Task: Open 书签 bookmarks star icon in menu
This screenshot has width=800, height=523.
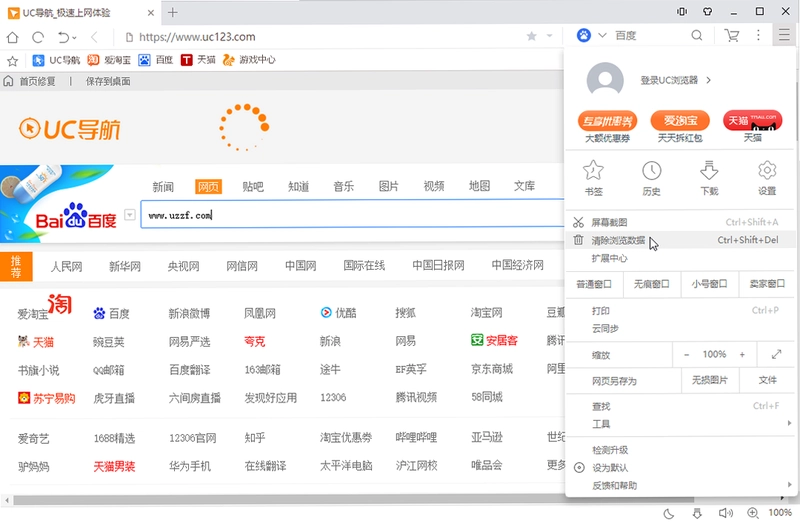Action: [593, 170]
